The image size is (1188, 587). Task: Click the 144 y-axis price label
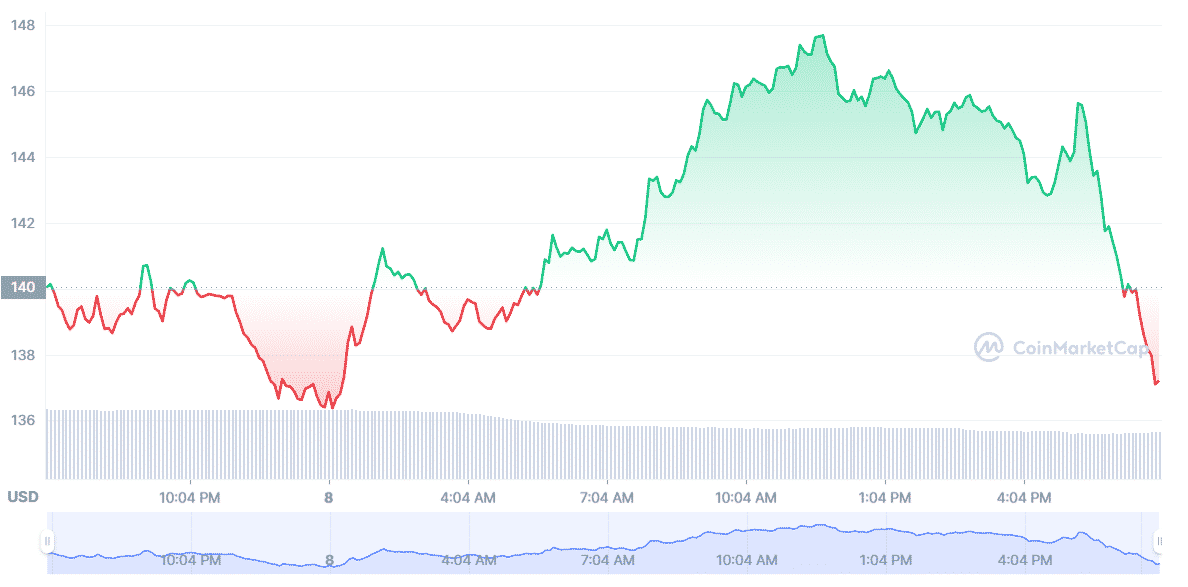point(24,157)
